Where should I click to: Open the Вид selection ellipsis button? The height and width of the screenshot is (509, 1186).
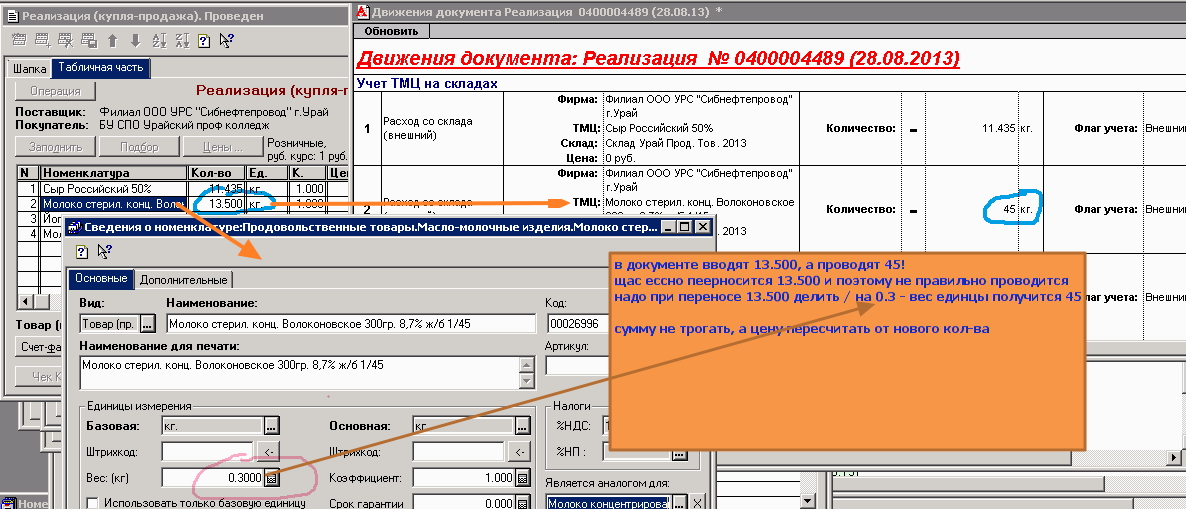tap(148, 323)
